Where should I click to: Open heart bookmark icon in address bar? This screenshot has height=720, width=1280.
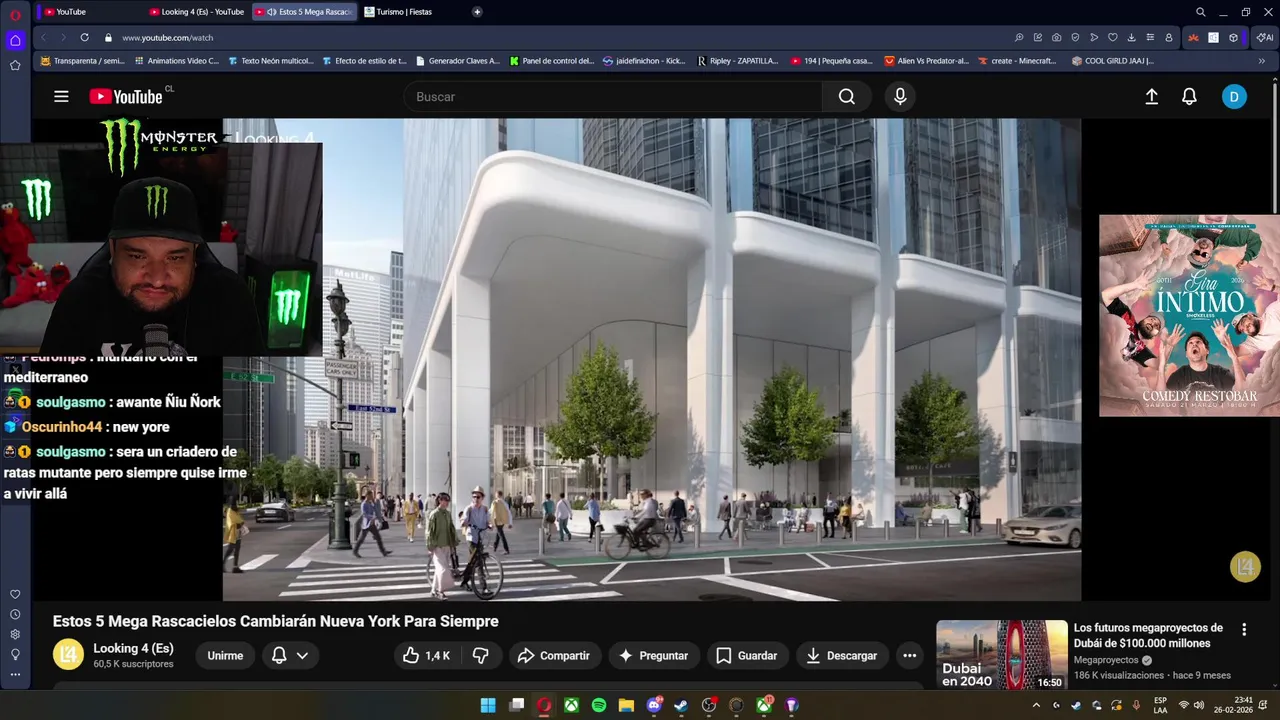[1112, 37]
